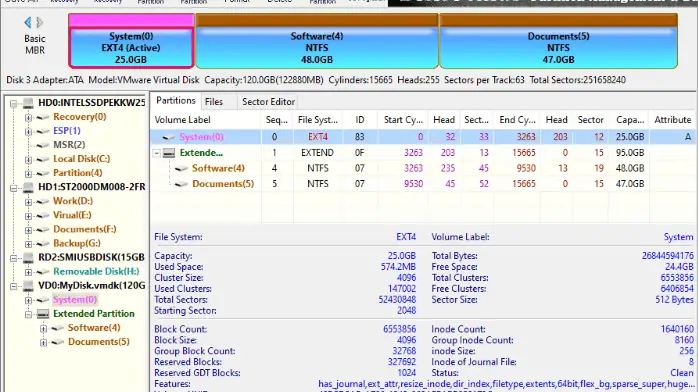Collapse Extended row in partition table
Image resolution: width=698 pixels, height=392 pixels.
(157, 153)
